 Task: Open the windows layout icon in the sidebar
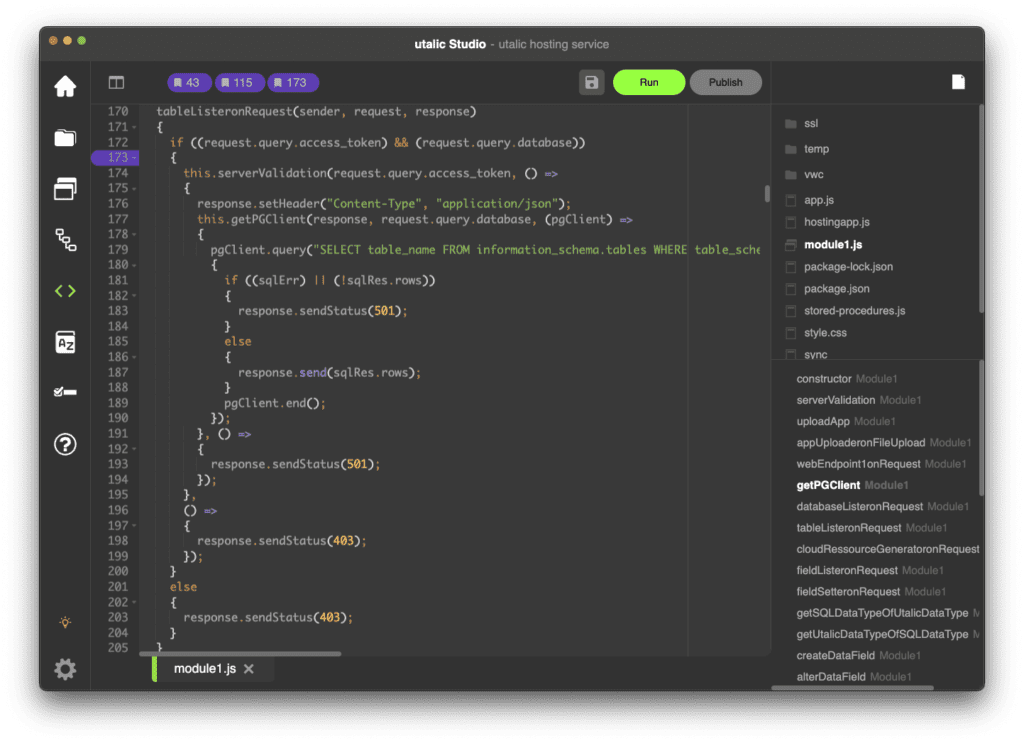coord(65,188)
